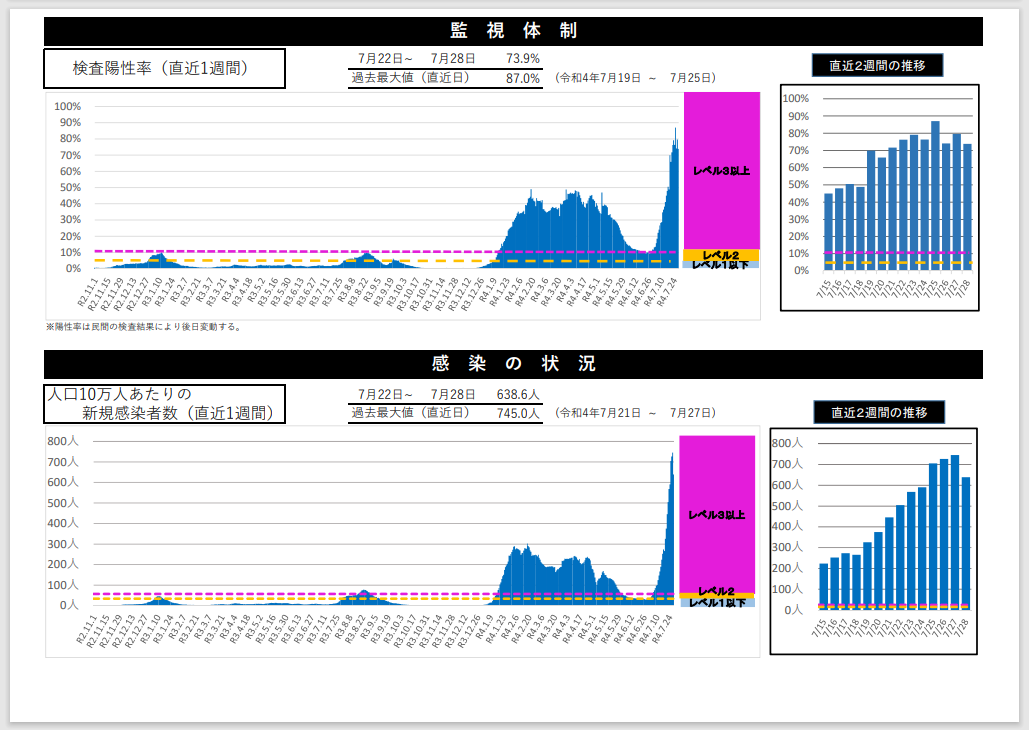
Task: Click the upper 直近2週間の推移 label
Action: [878, 67]
